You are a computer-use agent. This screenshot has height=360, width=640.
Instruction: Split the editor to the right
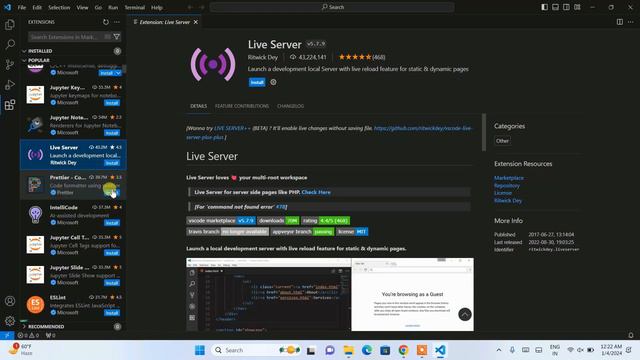click(x=620, y=22)
